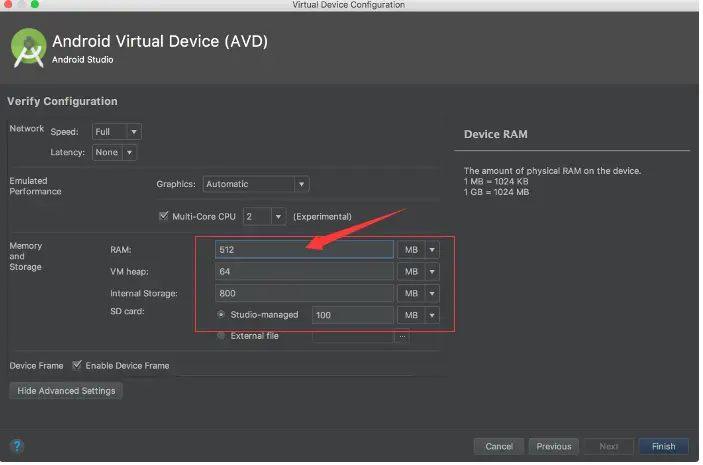Click the Verify Configuration heading
Image resolution: width=703 pixels, height=465 pixels.
point(62,101)
